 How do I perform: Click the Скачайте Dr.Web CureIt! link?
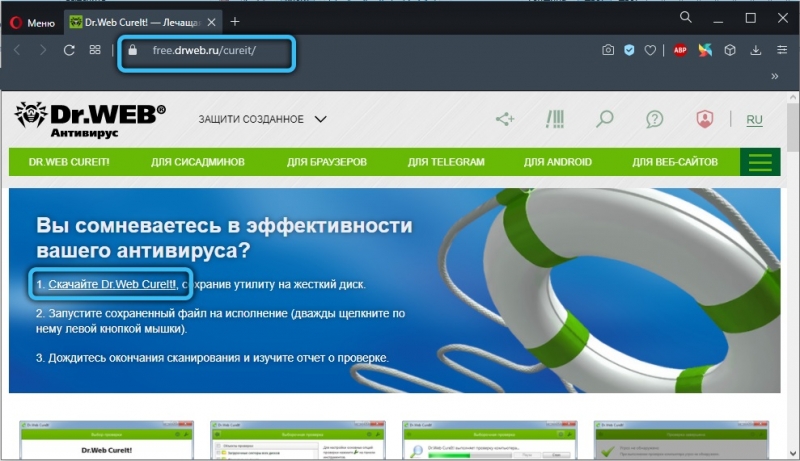[112, 285]
